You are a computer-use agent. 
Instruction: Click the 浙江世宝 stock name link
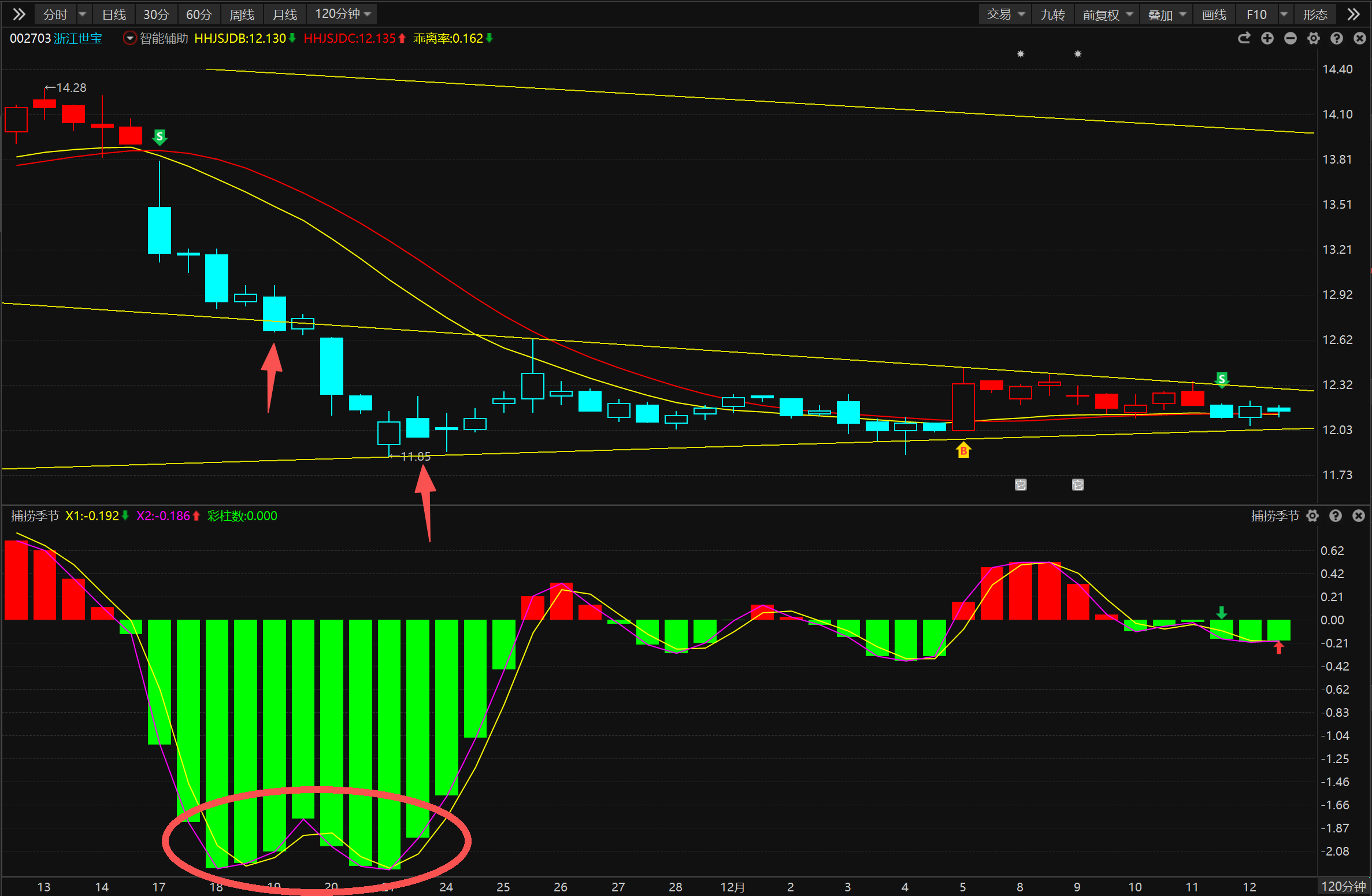(78, 38)
